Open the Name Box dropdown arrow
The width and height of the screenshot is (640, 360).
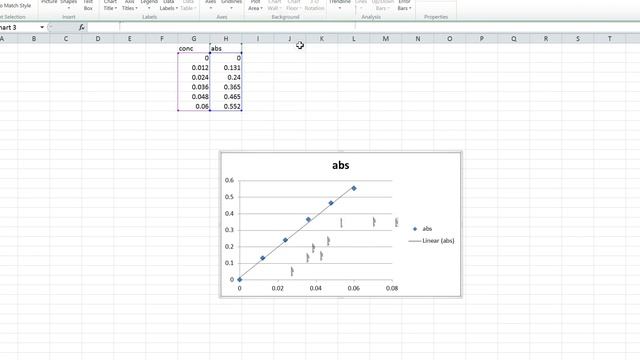[x=42, y=27]
